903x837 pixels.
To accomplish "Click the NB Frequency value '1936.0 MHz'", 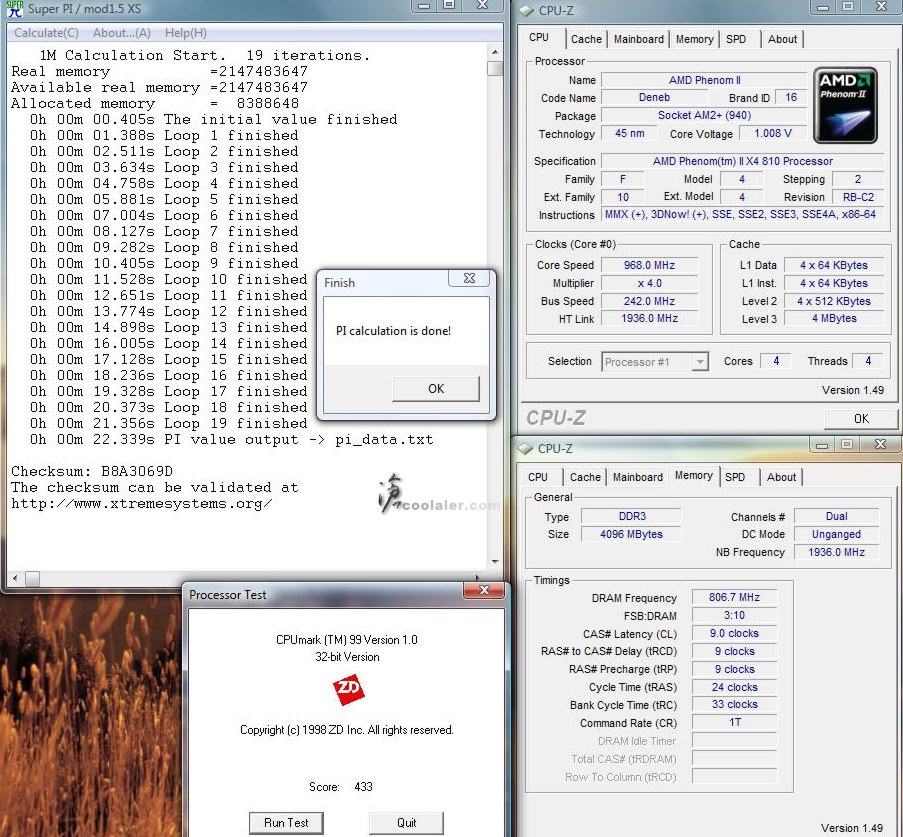I will [836, 552].
